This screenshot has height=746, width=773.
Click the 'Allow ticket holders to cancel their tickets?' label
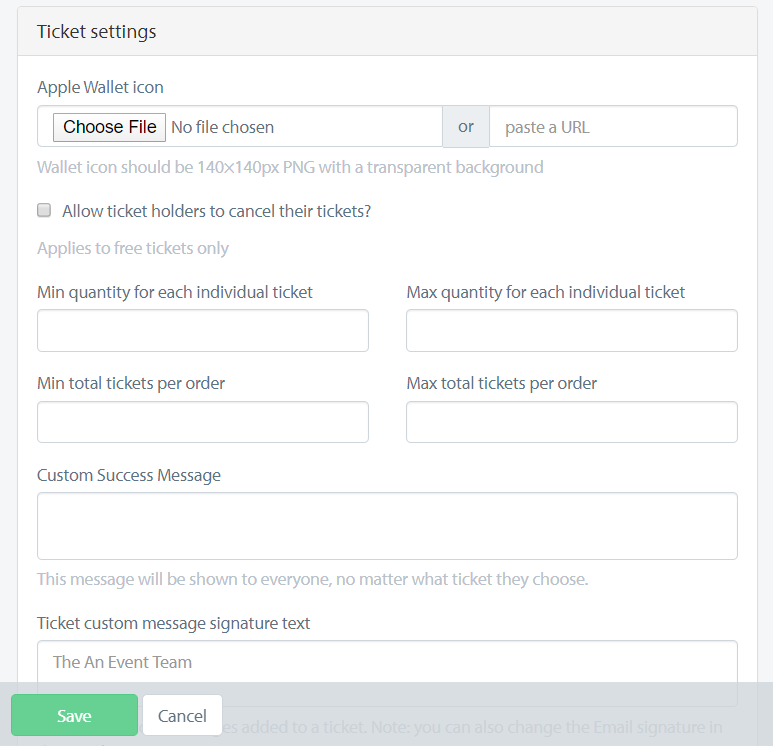[216, 211]
